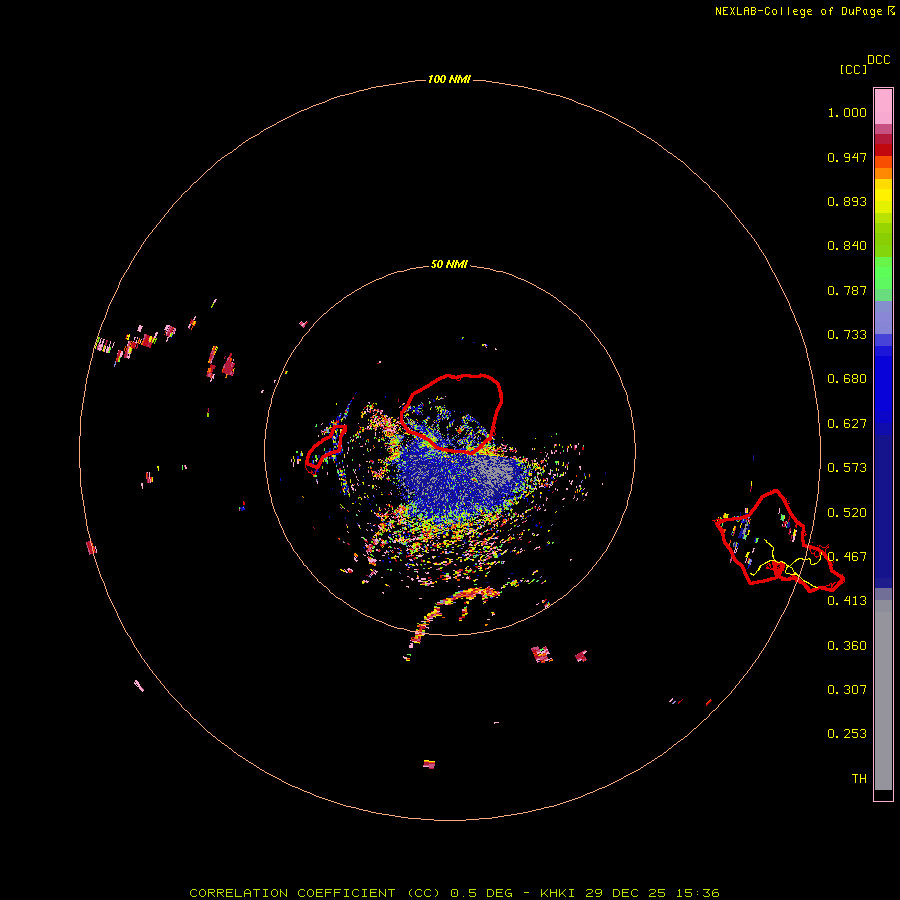Click the 50 NMI range ring label

pos(449,265)
